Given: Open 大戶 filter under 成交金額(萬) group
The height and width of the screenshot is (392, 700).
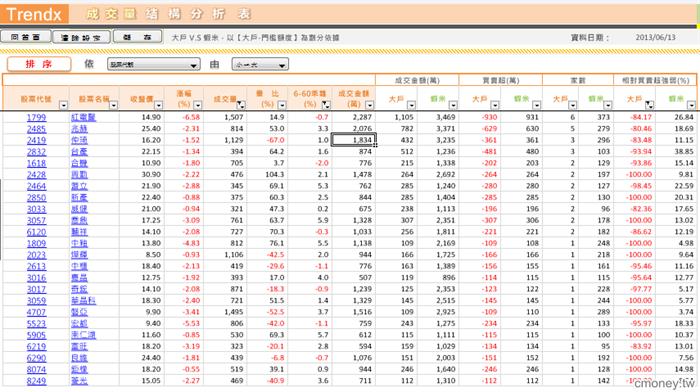Looking at the screenshot, I should point(411,105).
